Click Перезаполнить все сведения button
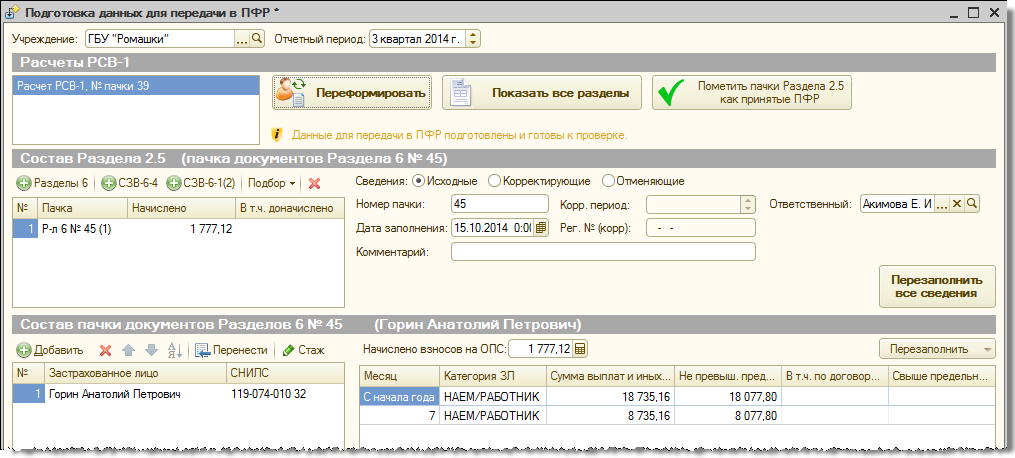 tap(937, 285)
